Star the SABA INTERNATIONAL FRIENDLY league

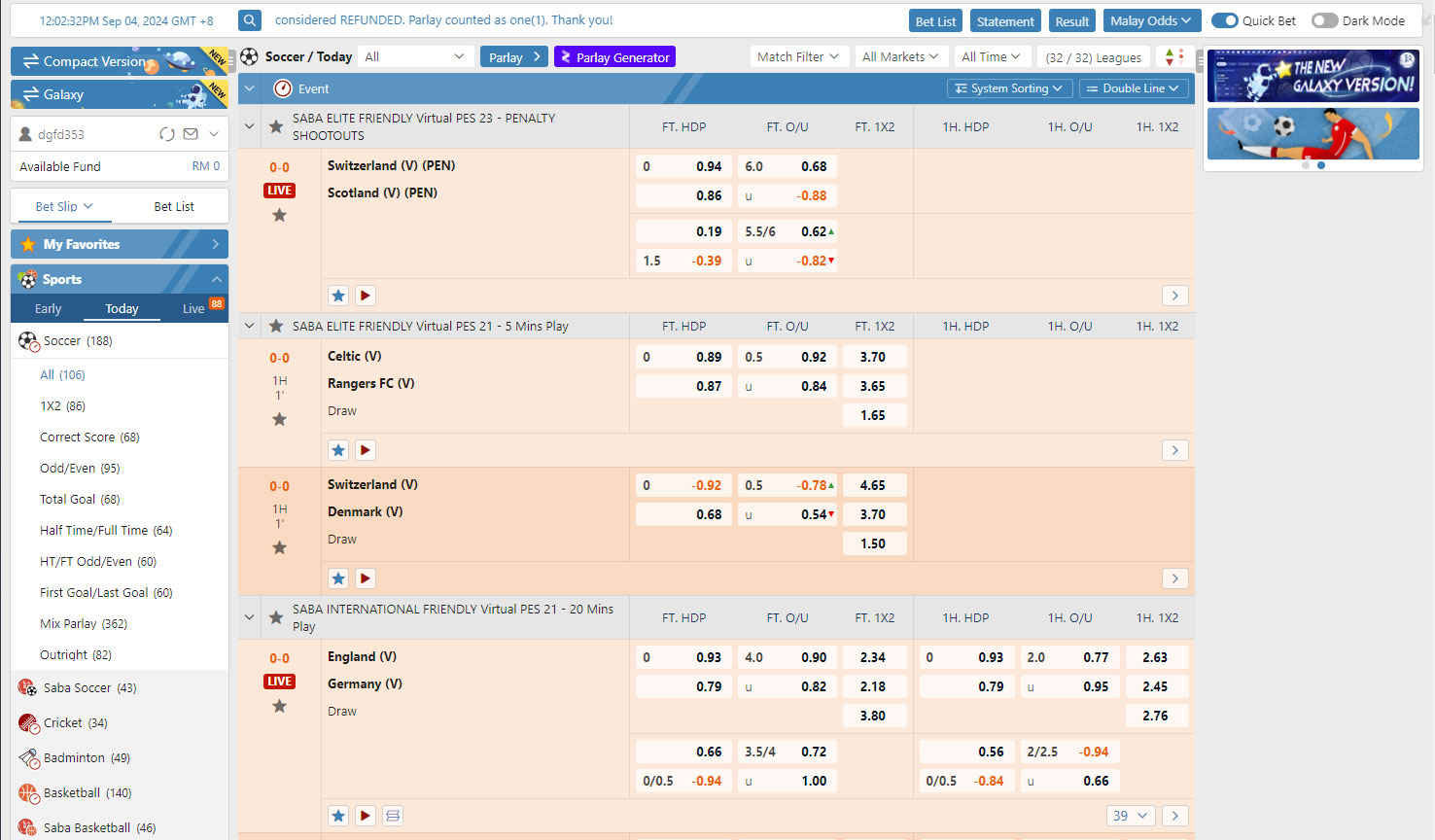(276, 617)
